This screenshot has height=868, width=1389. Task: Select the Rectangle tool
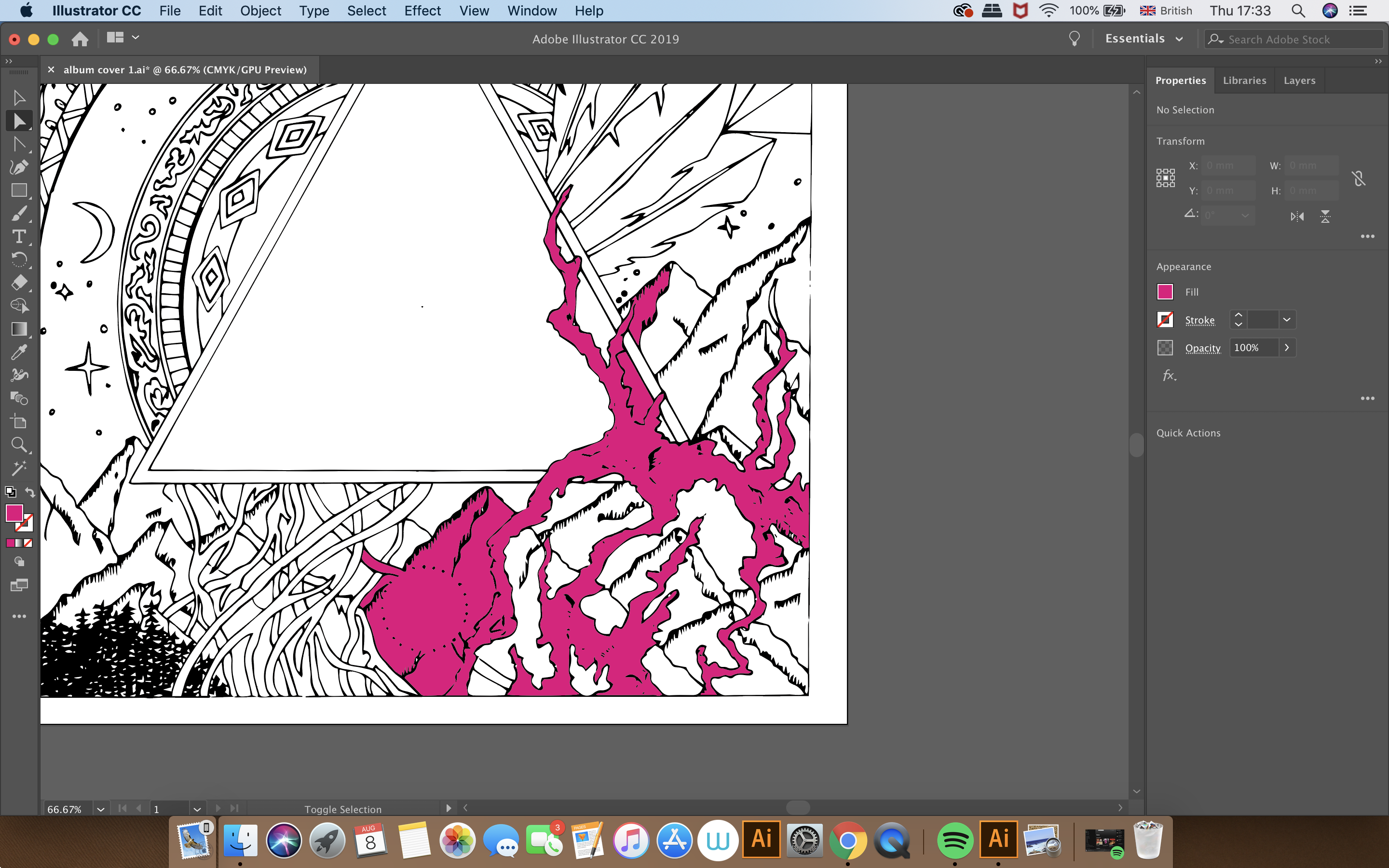coord(19,190)
